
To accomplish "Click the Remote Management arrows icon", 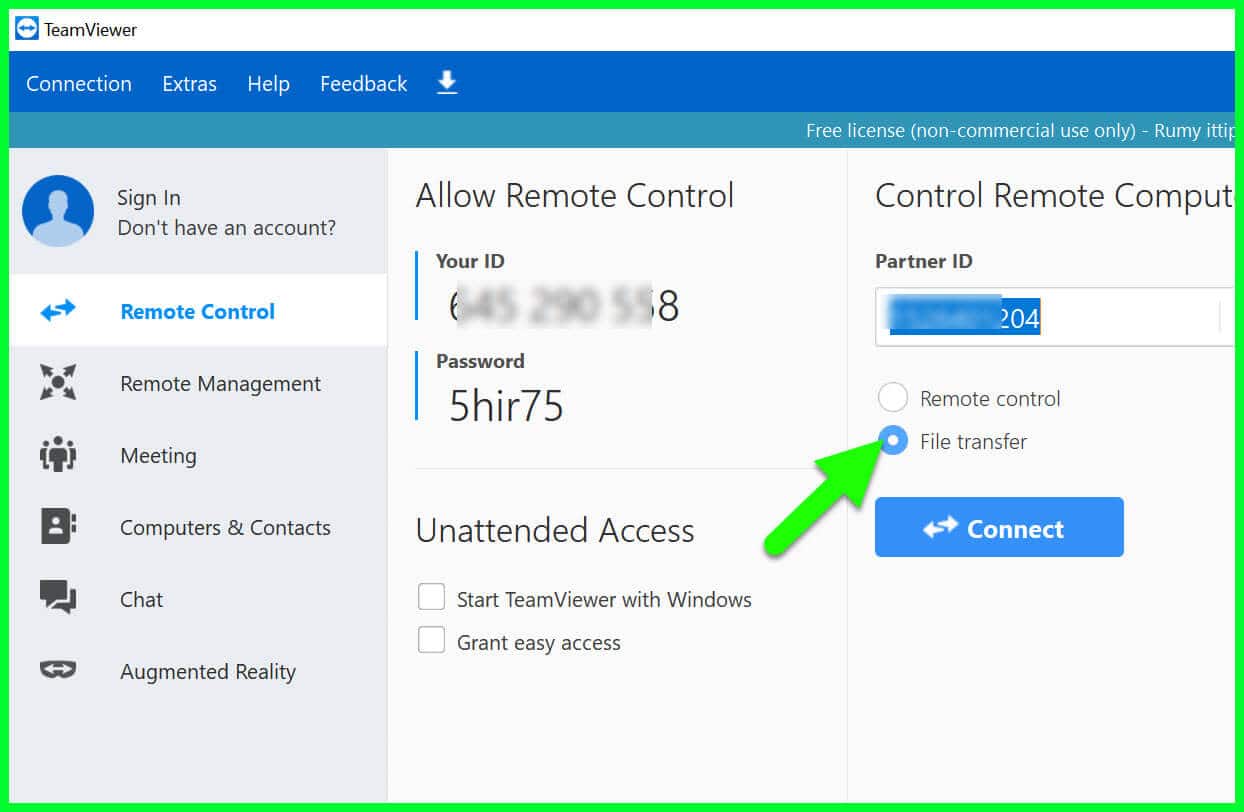I will pyautogui.click(x=58, y=383).
